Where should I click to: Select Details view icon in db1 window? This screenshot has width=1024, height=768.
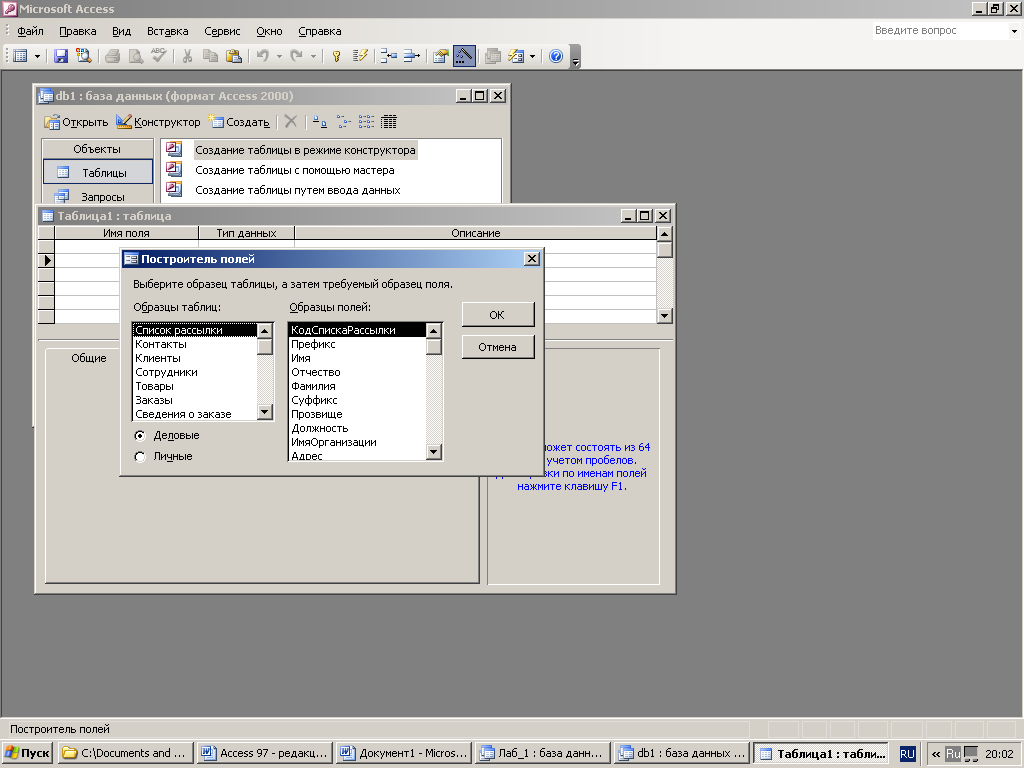pyautogui.click(x=389, y=121)
